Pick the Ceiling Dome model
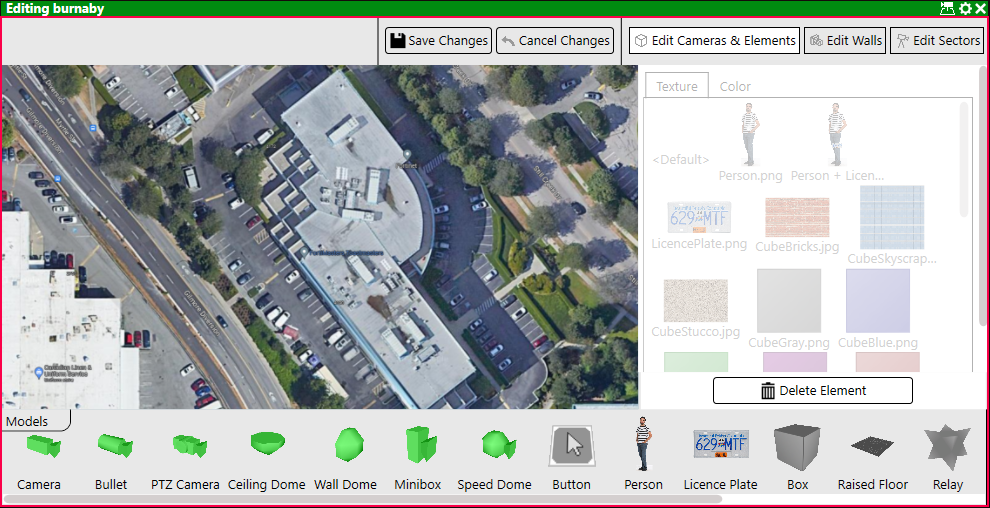Viewport: 990px width, 508px height. point(268,443)
